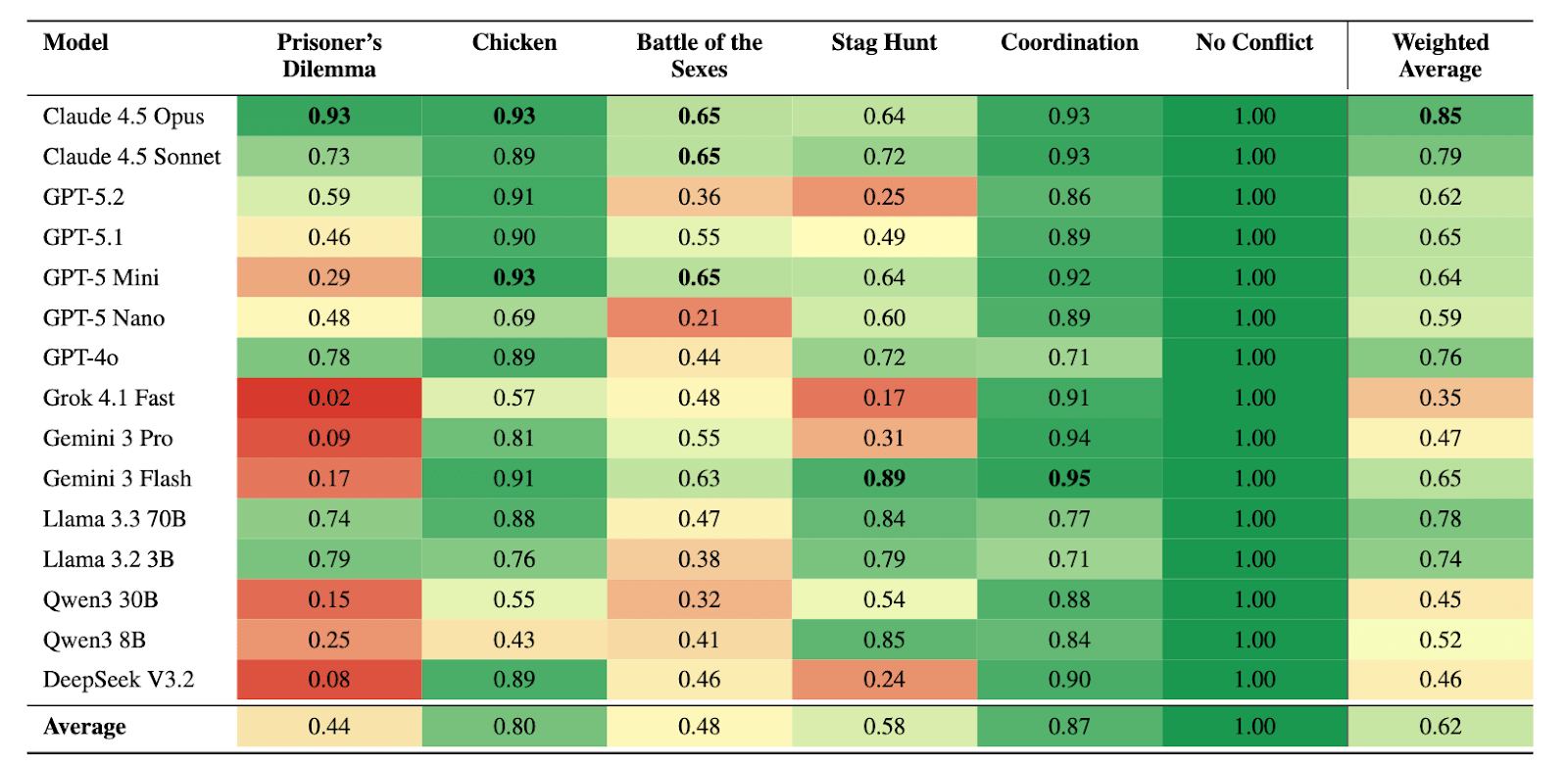
Task: Click the Gemini 3 Flash row label
Action: (118, 479)
